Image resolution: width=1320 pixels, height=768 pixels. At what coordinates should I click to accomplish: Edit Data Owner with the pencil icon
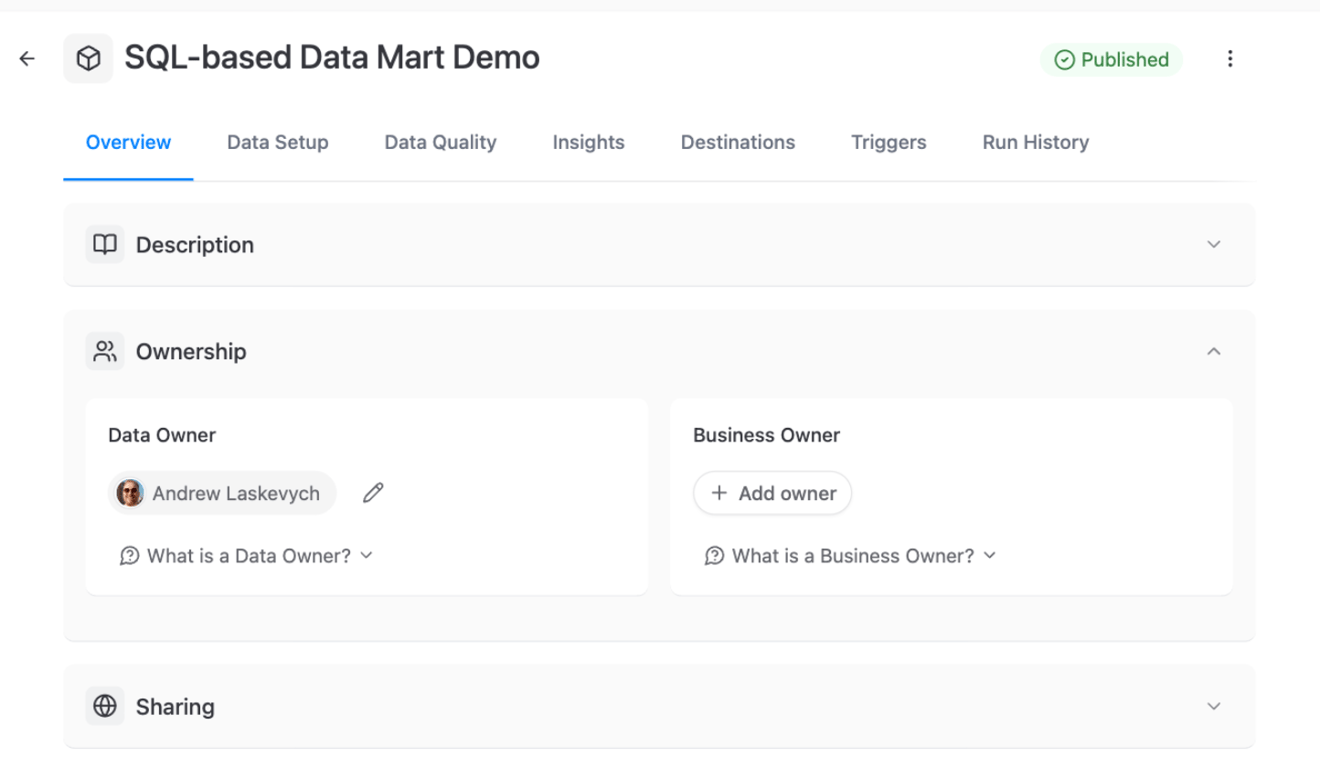373,493
